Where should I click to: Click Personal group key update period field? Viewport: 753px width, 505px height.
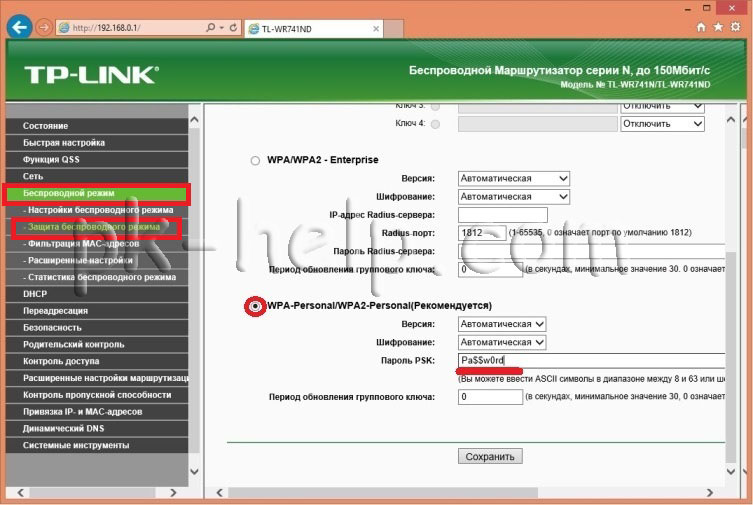click(x=490, y=397)
